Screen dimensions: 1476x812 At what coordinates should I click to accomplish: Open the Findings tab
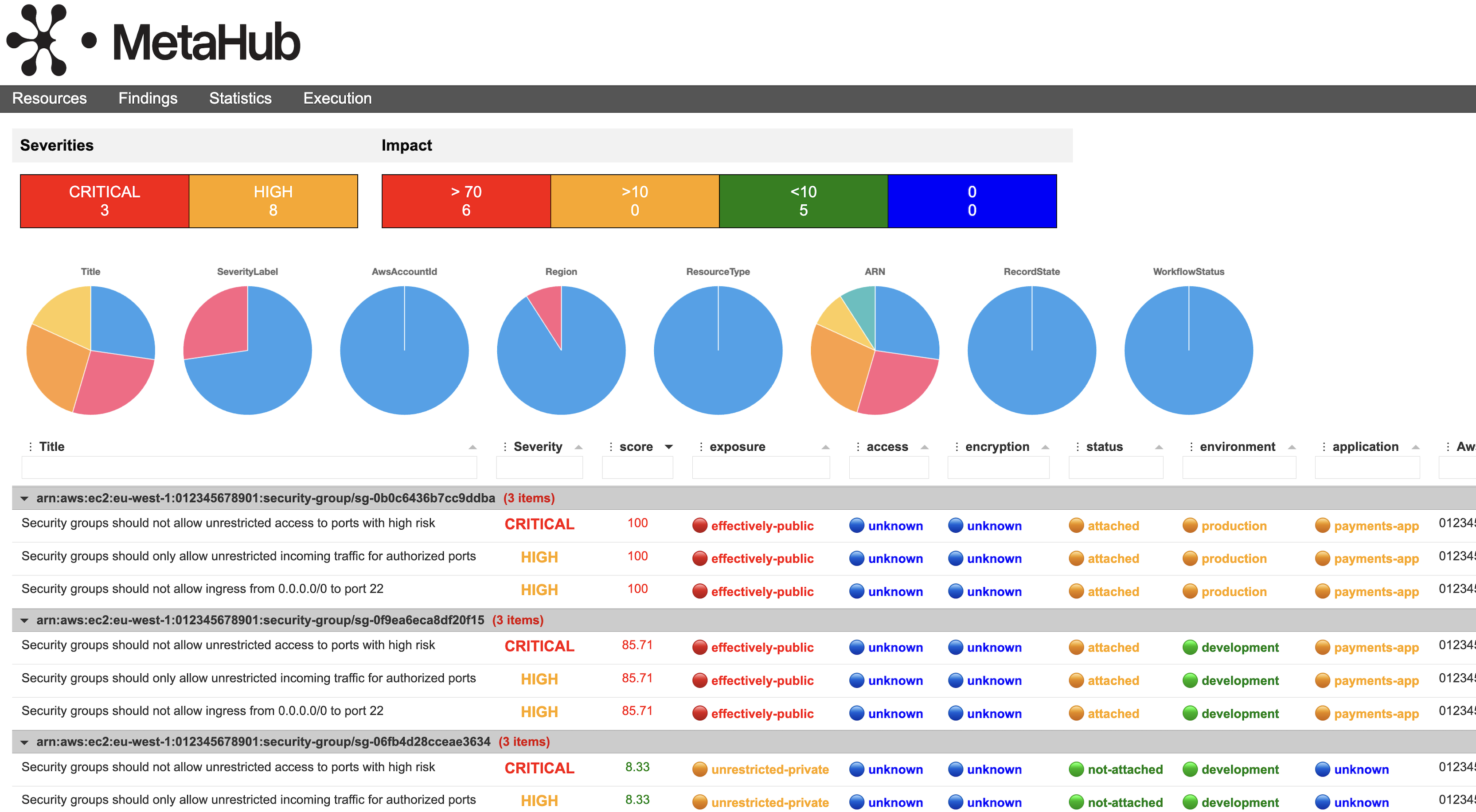pyautogui.click(x=148, y=98)
